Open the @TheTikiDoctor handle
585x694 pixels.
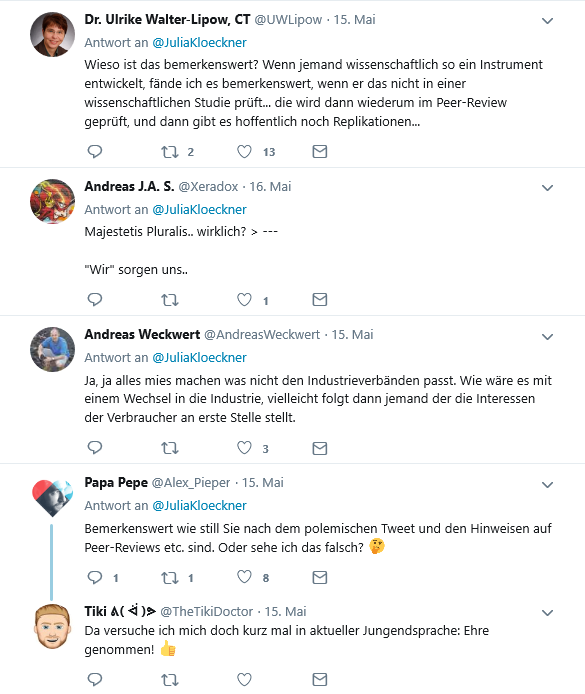(206, 611)
